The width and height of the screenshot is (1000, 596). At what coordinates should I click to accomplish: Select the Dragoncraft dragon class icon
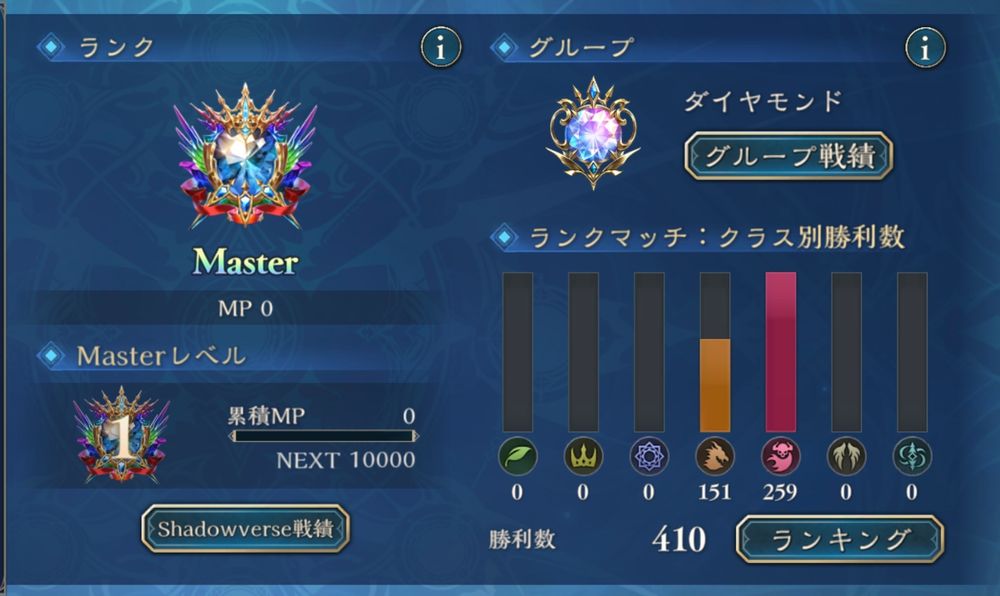coord(714,456)
